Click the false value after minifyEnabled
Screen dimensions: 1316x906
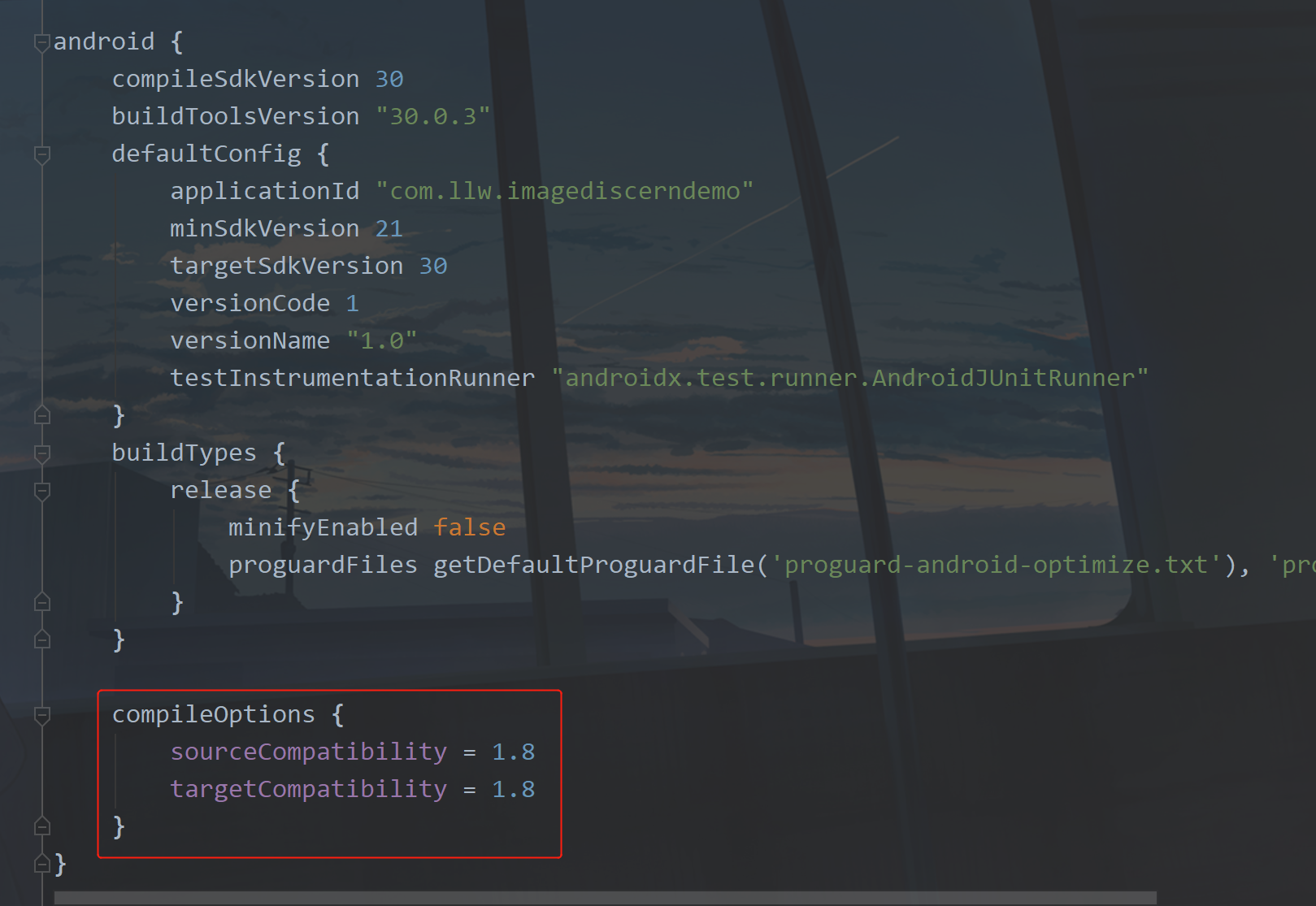coord(470,527)
